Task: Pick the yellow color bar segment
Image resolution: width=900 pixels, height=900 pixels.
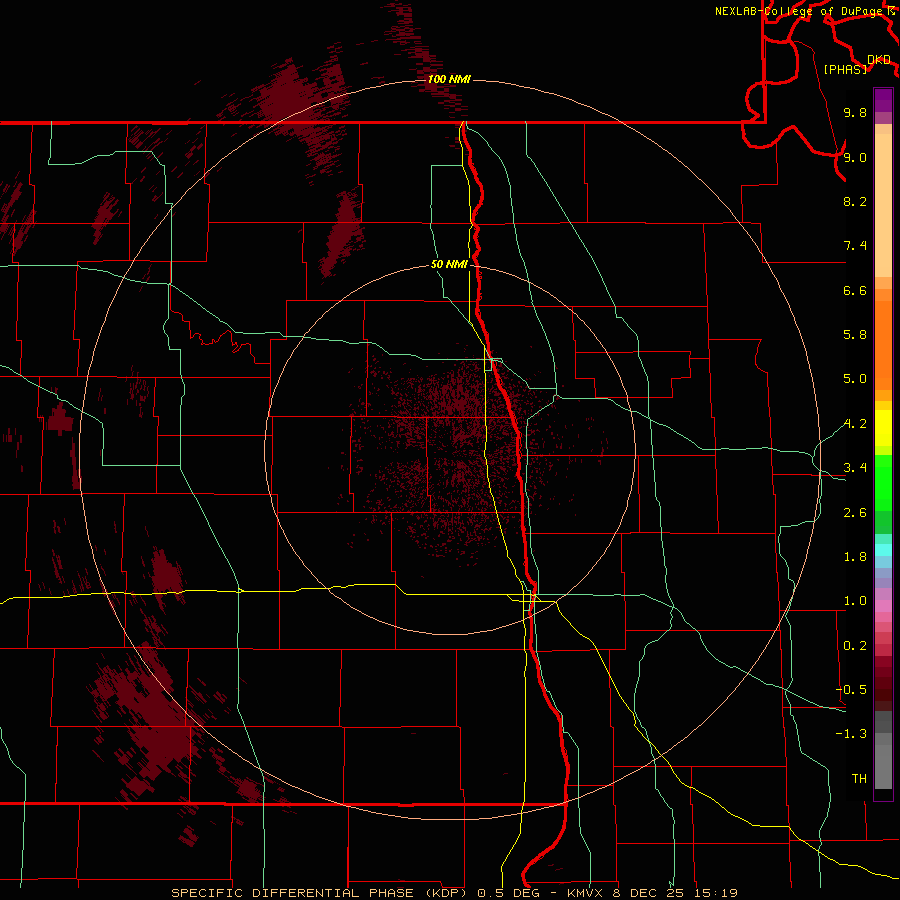Action: (883, 428)
